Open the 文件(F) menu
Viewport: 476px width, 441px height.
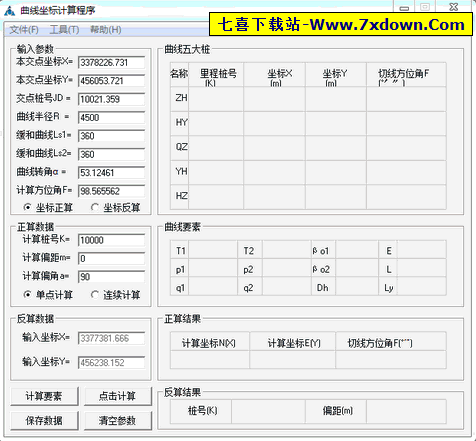pos(24,30)
